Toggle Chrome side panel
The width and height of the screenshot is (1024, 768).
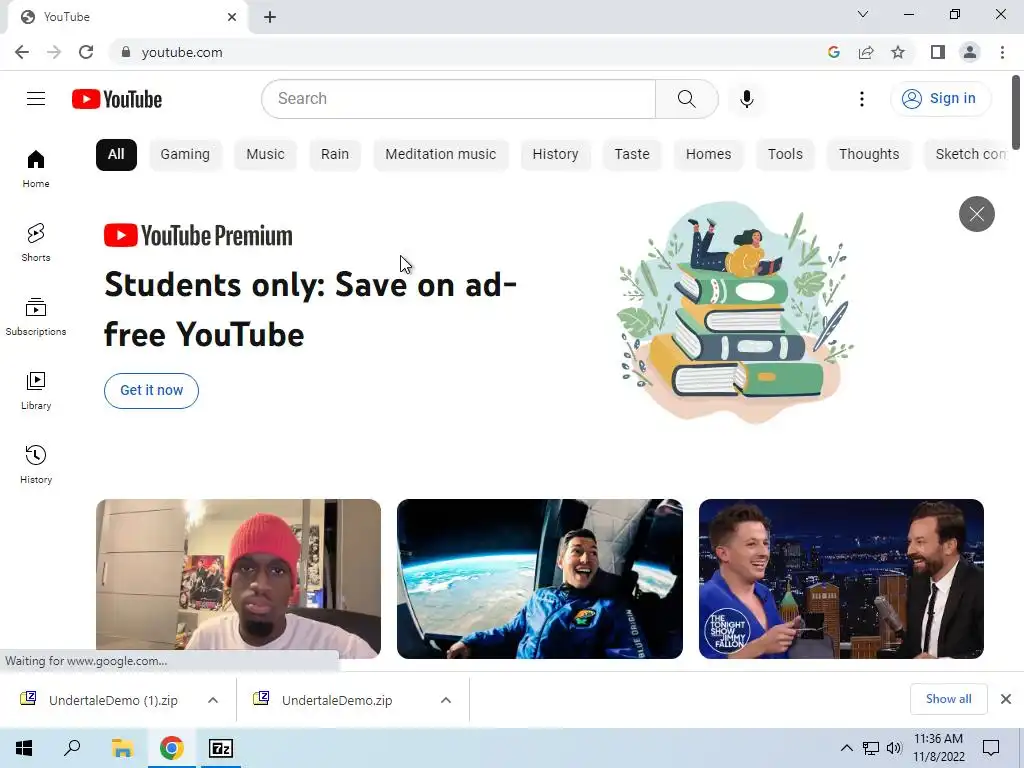pyautogui.click(x=938, y=52)
